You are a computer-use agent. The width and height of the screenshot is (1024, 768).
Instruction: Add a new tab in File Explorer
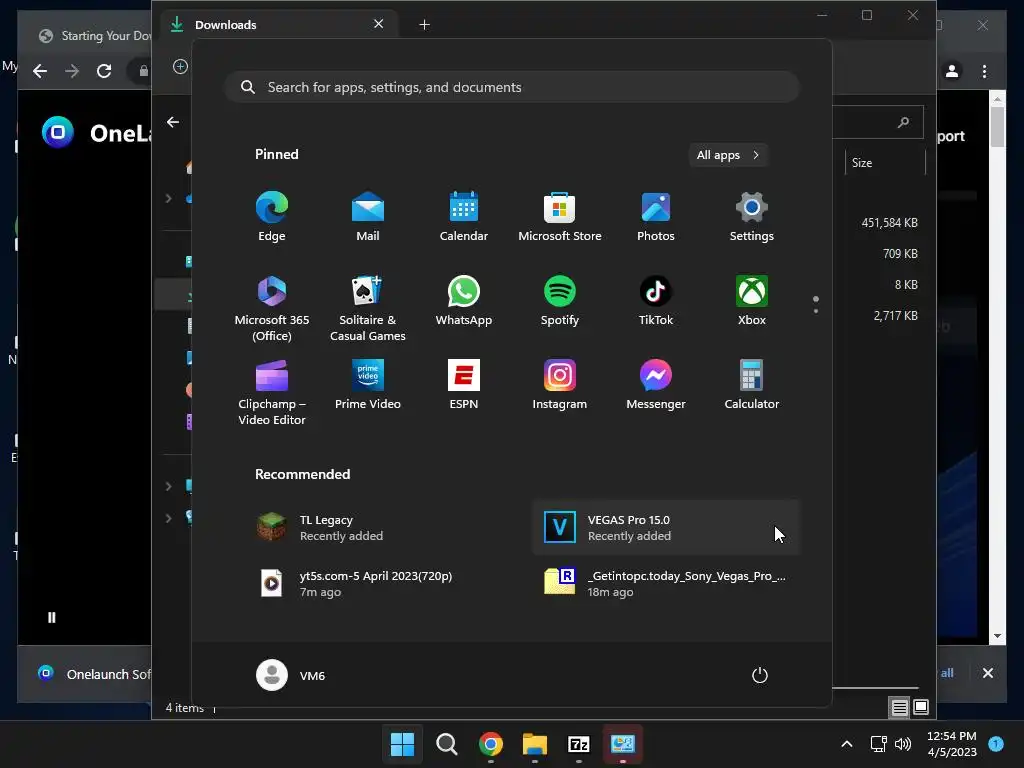click(x=424, y=25)
